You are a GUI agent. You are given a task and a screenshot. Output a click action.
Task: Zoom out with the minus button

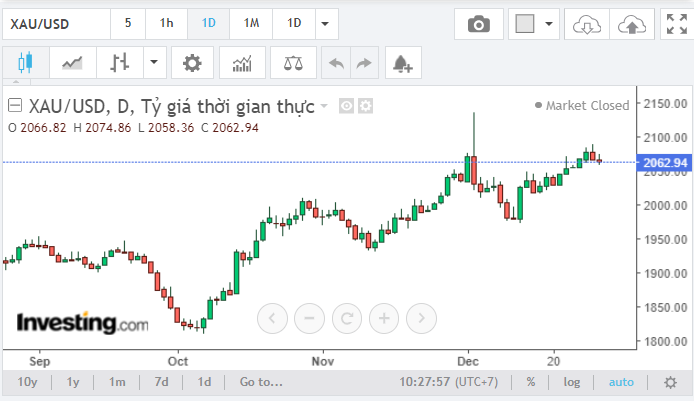click(309, 318)
